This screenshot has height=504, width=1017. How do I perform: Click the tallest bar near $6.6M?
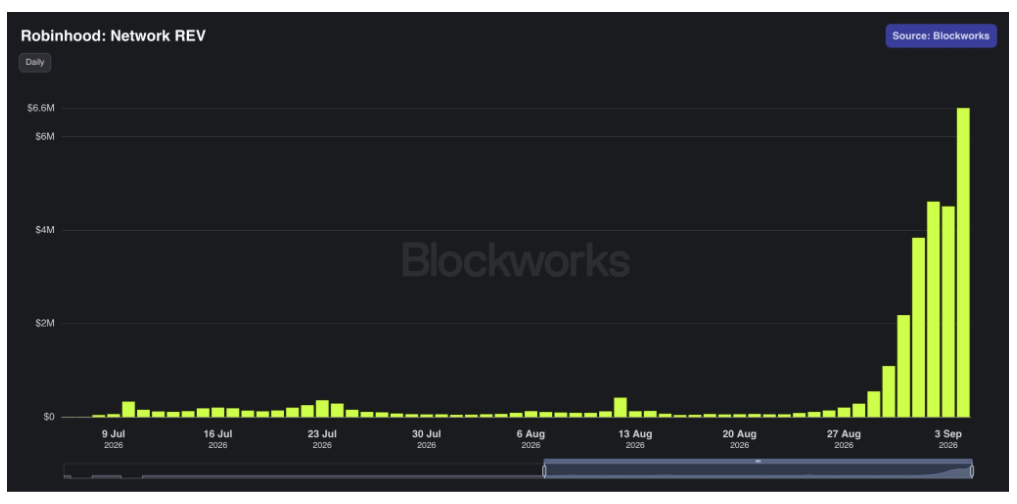tap(963, 262)
